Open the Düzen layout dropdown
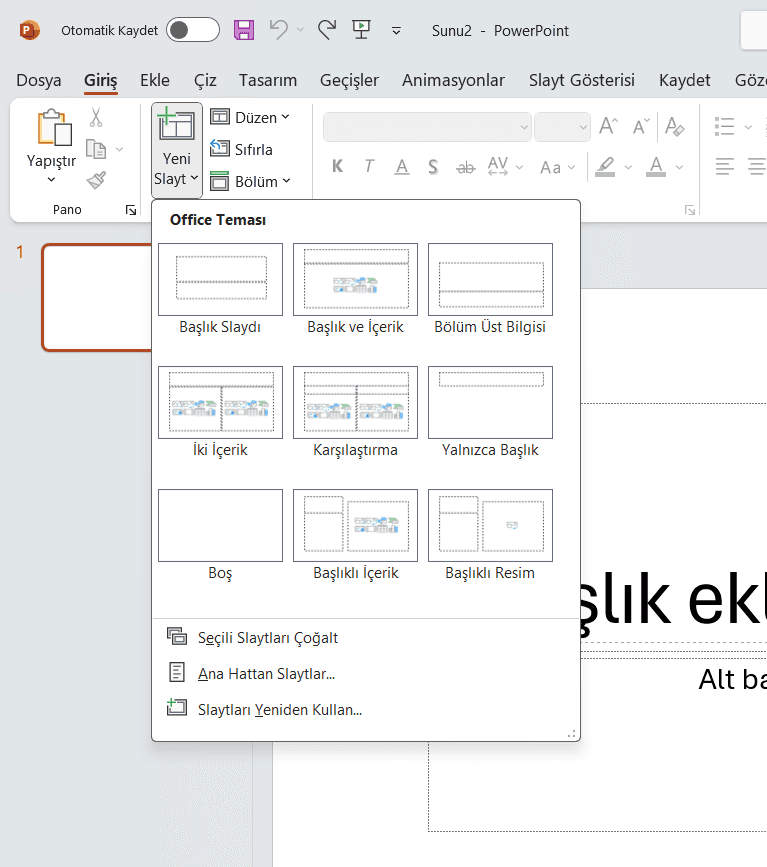Screen dimensions: 767x867 click(x=250, y=117)
